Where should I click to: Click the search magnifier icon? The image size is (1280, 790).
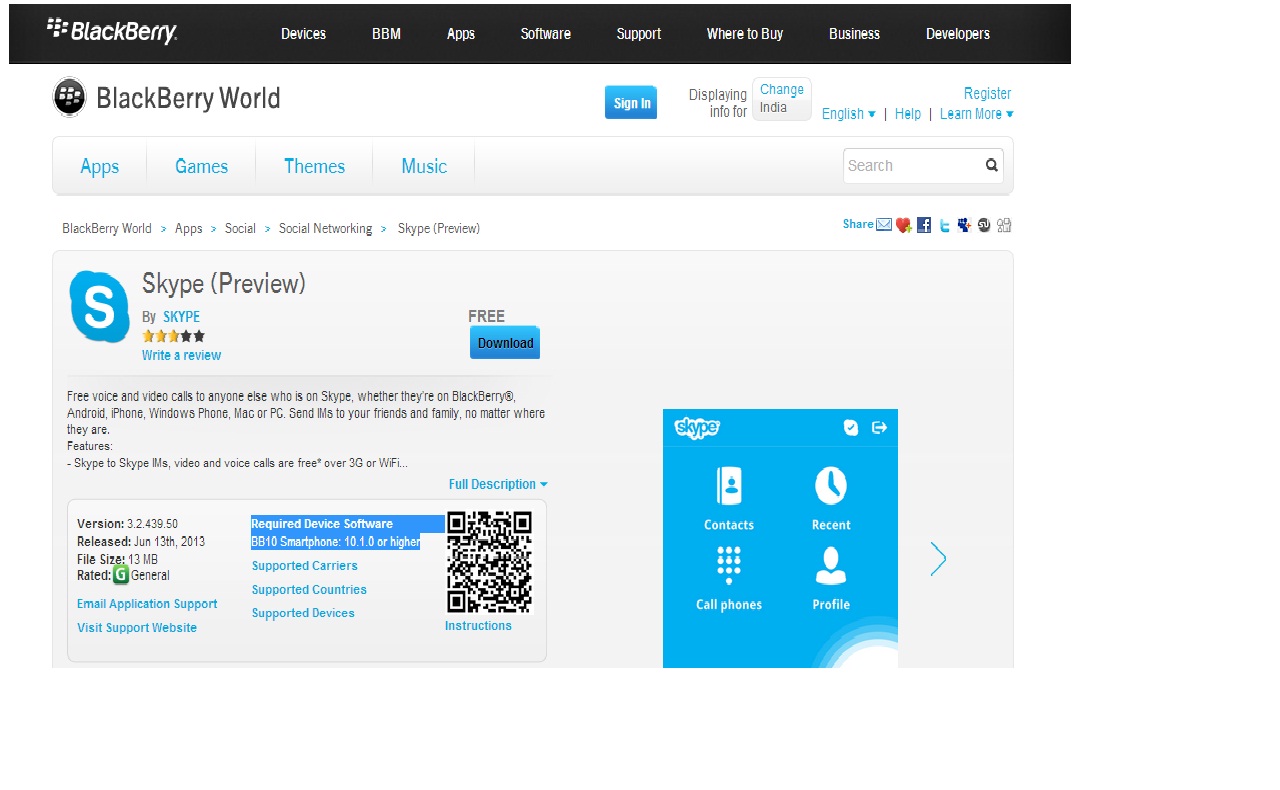992,165
